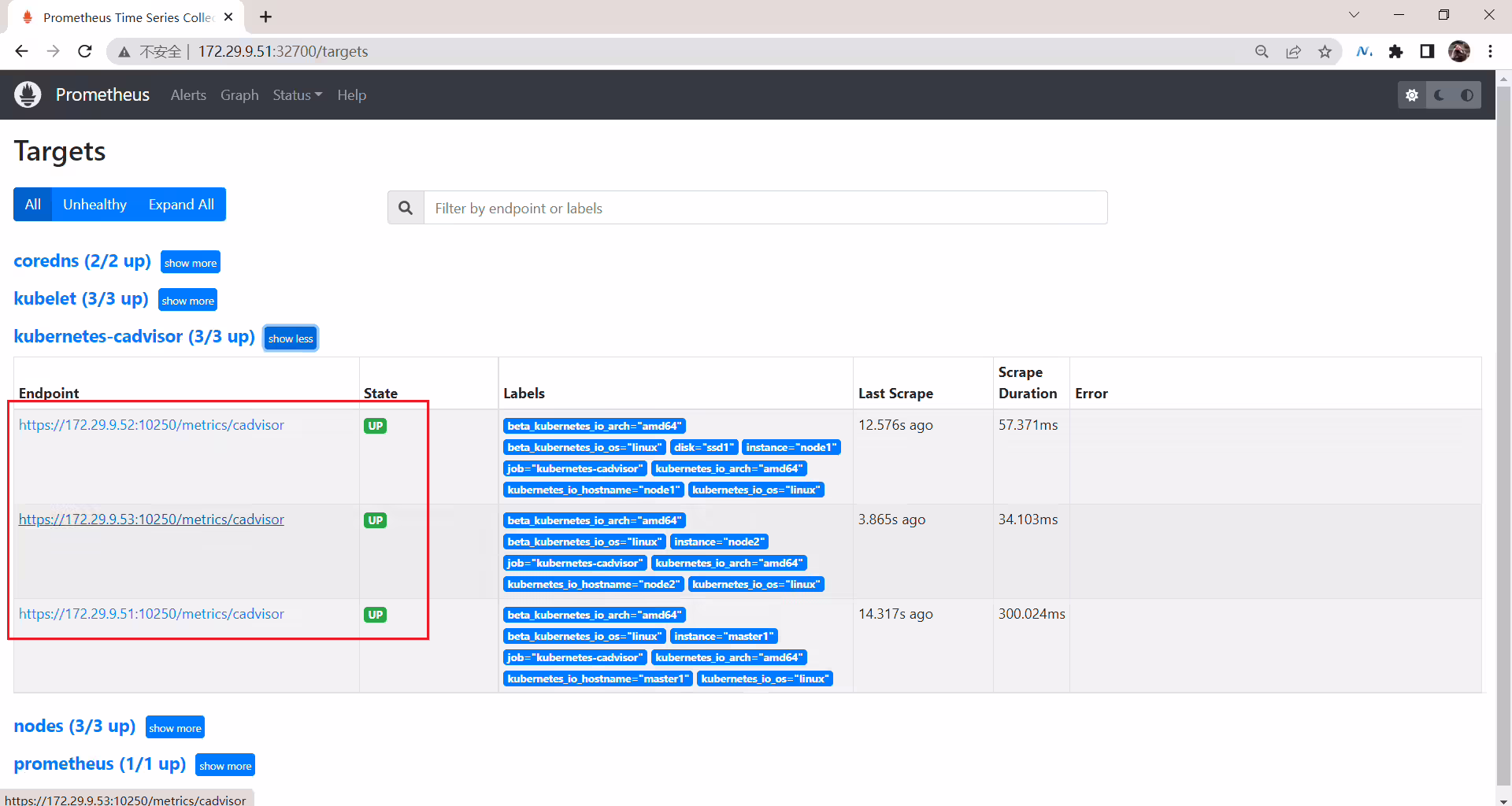Click coredns (2/2 up) heading link
This screenshot has height=806, width=1512.
pyautogui.click(x=83, y=261)
